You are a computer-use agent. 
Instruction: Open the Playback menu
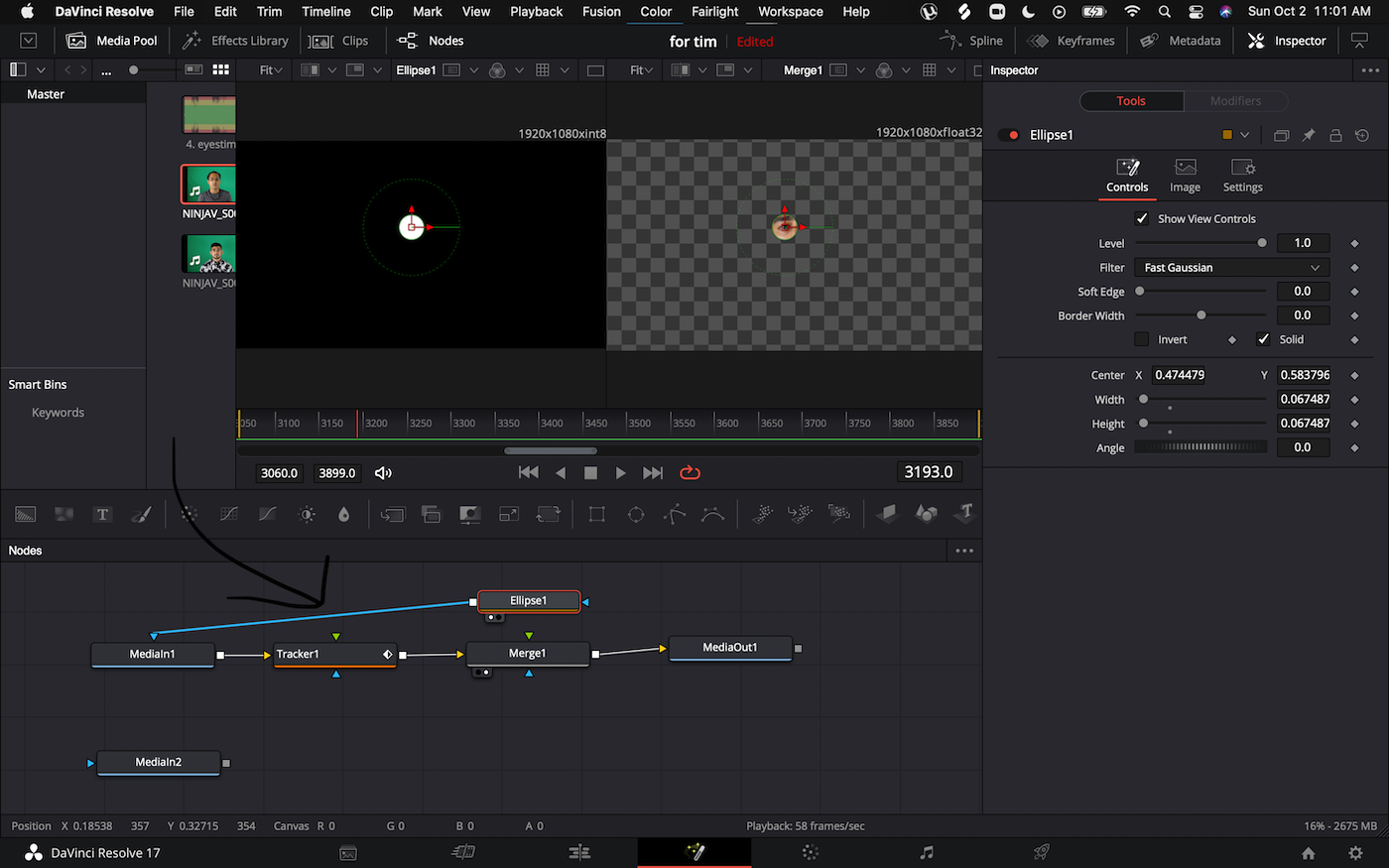(537, 12)
